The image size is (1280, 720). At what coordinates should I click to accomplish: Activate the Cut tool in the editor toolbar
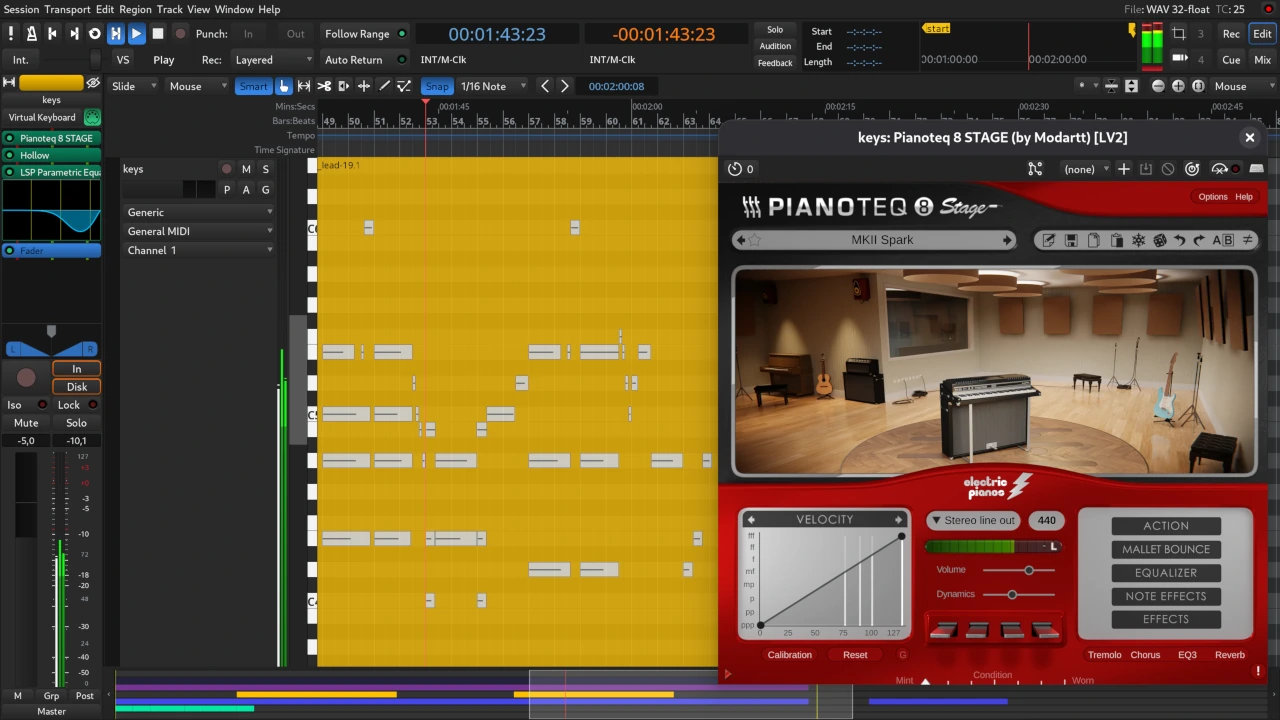click(x=324, y=86)
